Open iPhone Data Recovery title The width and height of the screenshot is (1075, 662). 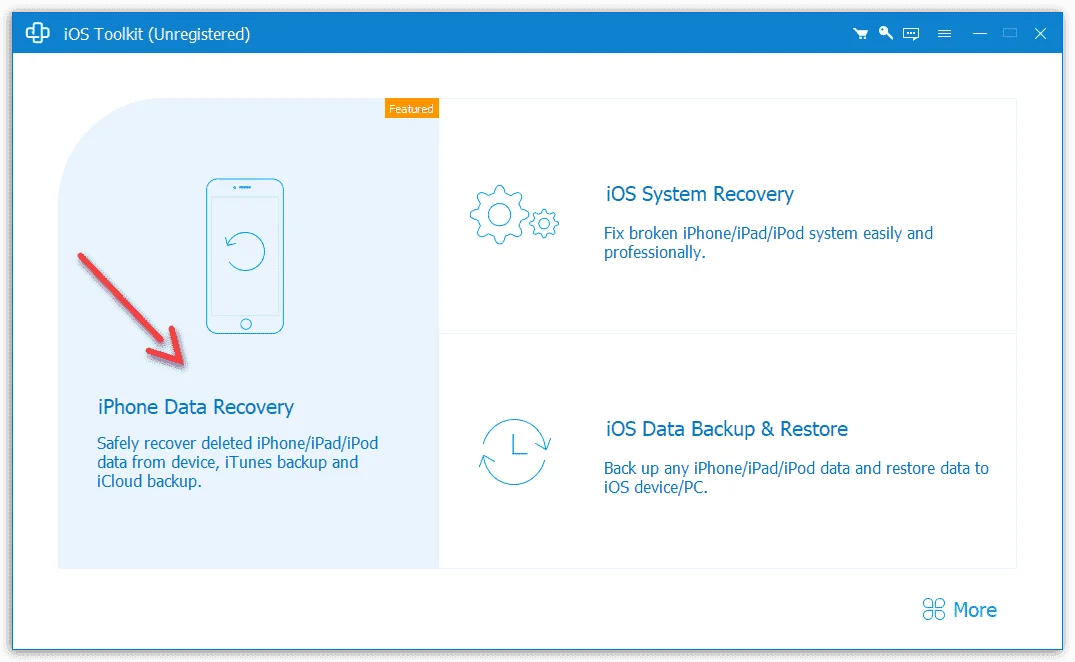click(196, 407)
